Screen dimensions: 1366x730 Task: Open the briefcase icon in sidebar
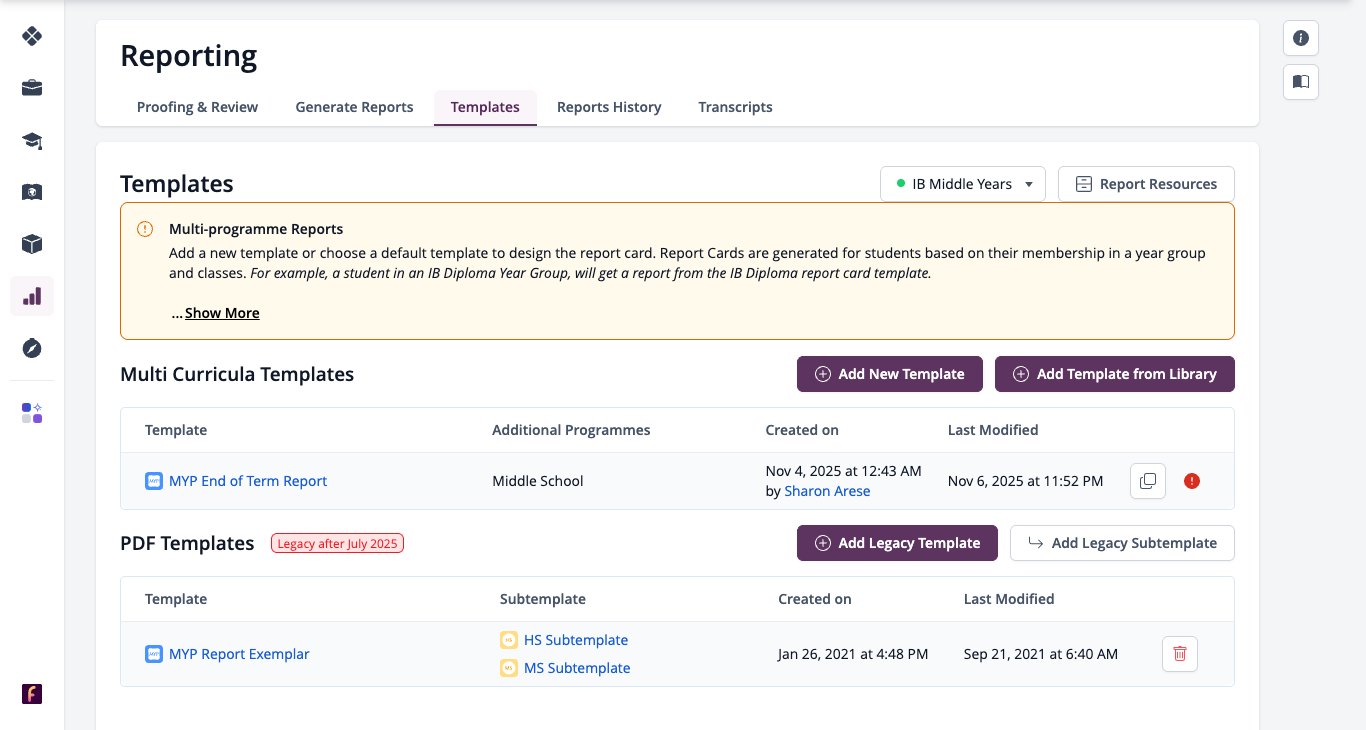(x=32, y=88)
